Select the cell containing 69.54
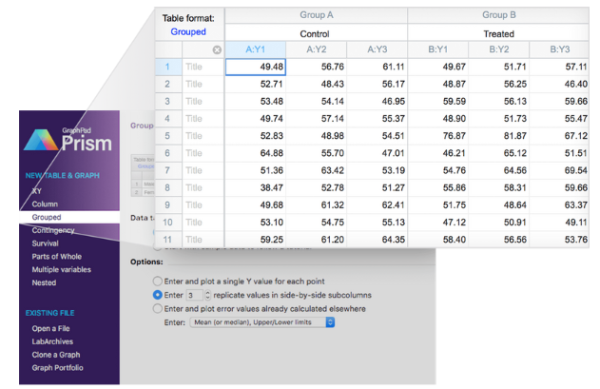 click(559, 171)
